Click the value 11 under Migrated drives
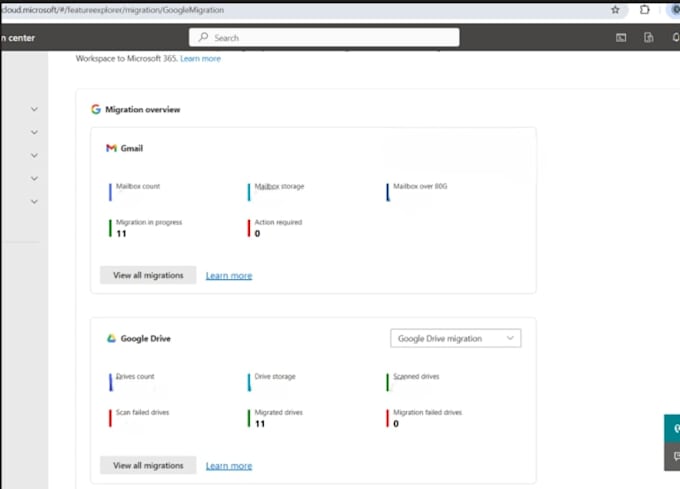This screenshot has height=489, width=680. click(260, 424)
